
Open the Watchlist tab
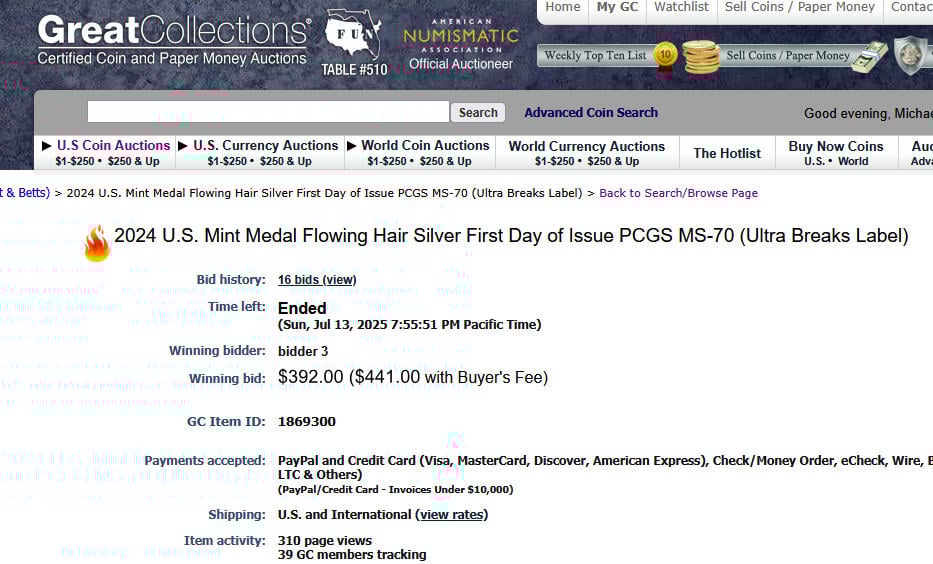click(x=681, y=7)
